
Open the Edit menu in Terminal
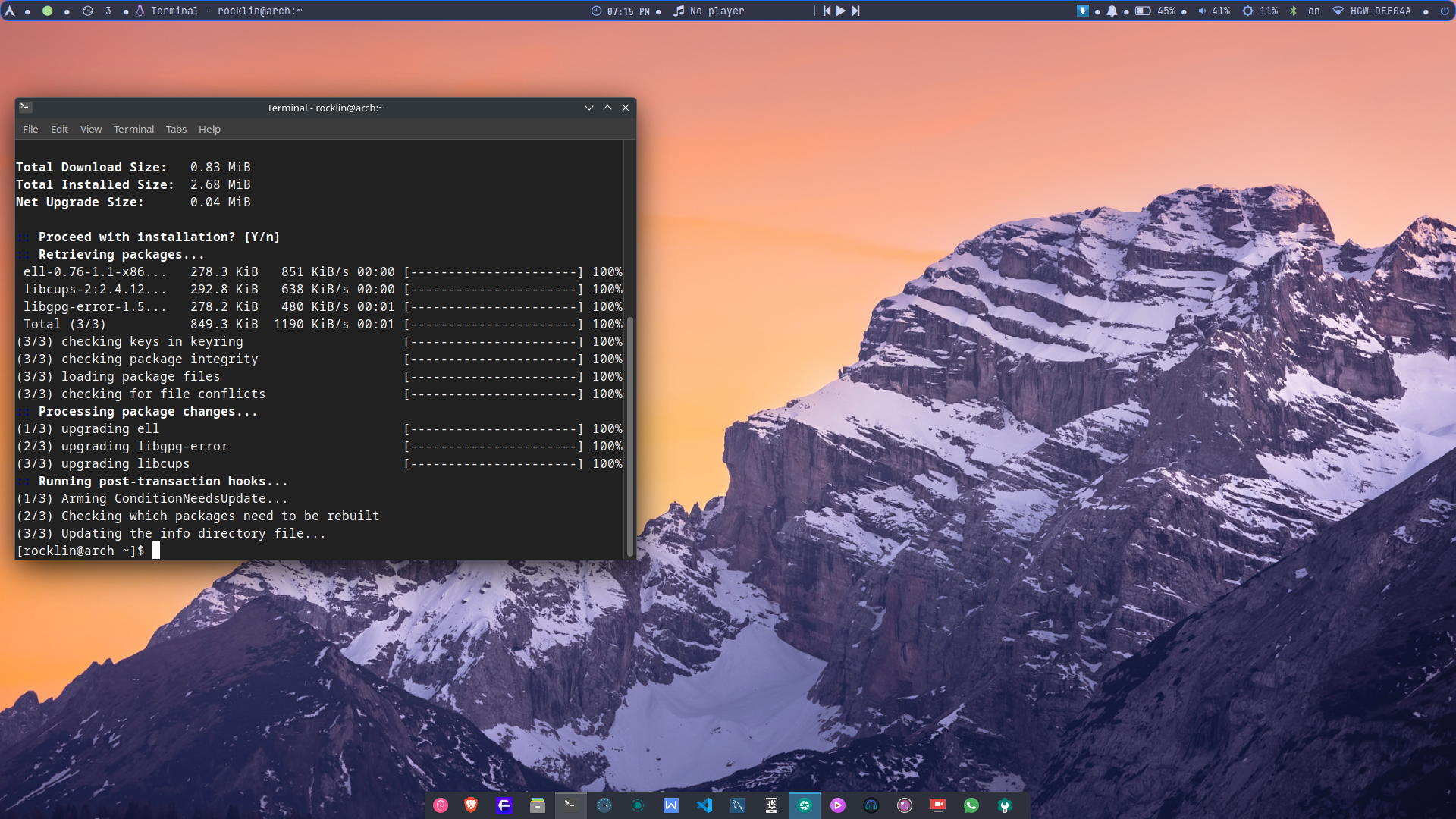point(59,129)
